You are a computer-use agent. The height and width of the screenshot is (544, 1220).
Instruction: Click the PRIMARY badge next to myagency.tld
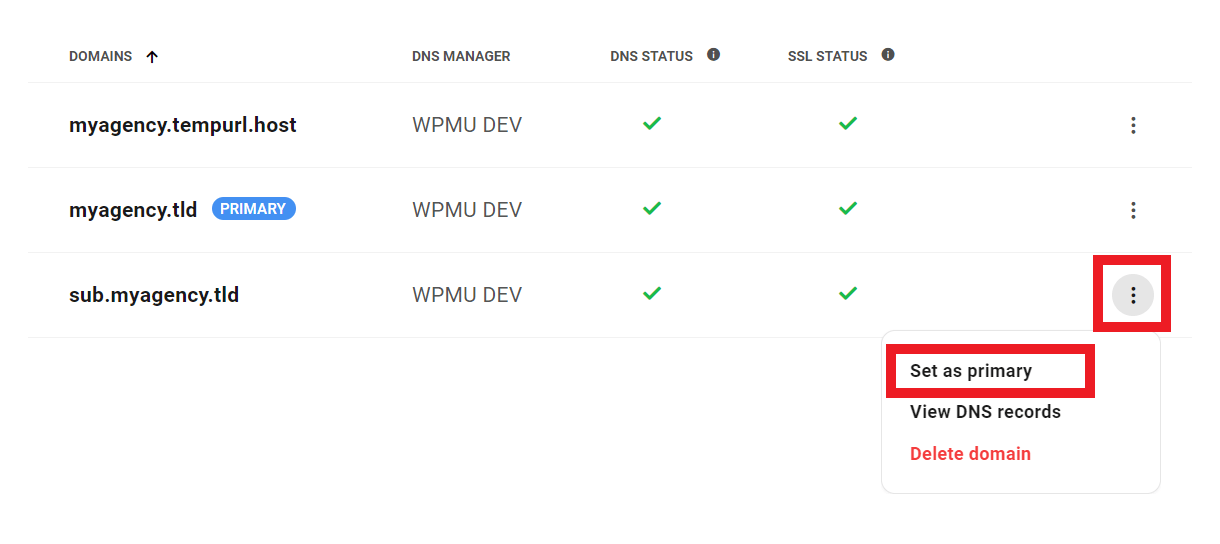click(x=254, y=209)
